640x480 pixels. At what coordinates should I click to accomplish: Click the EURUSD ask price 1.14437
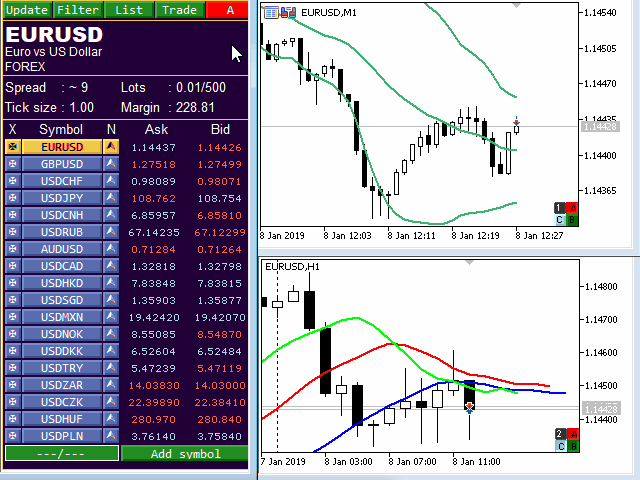coord(153,147)
